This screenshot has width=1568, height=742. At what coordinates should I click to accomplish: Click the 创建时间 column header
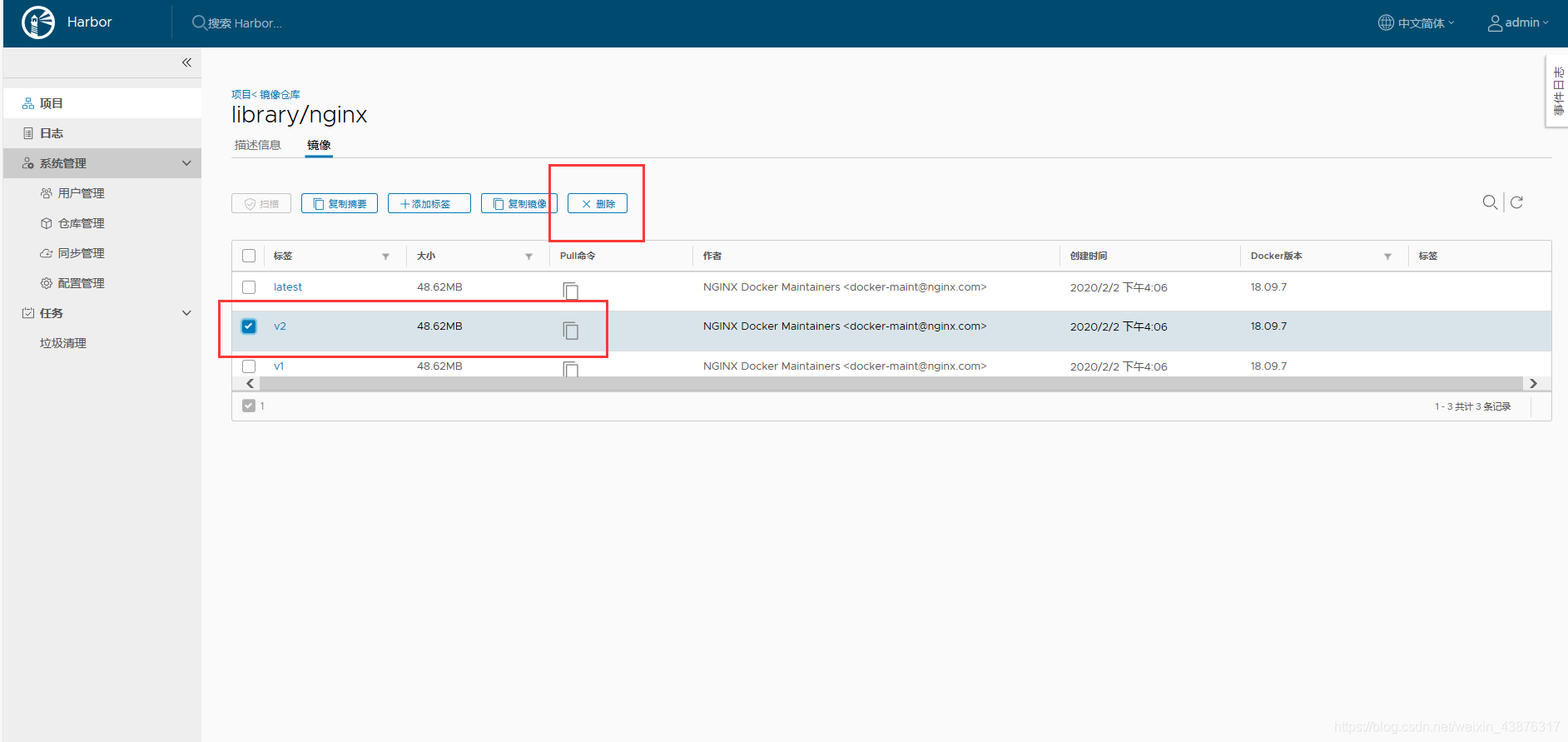click(1089, 256)
